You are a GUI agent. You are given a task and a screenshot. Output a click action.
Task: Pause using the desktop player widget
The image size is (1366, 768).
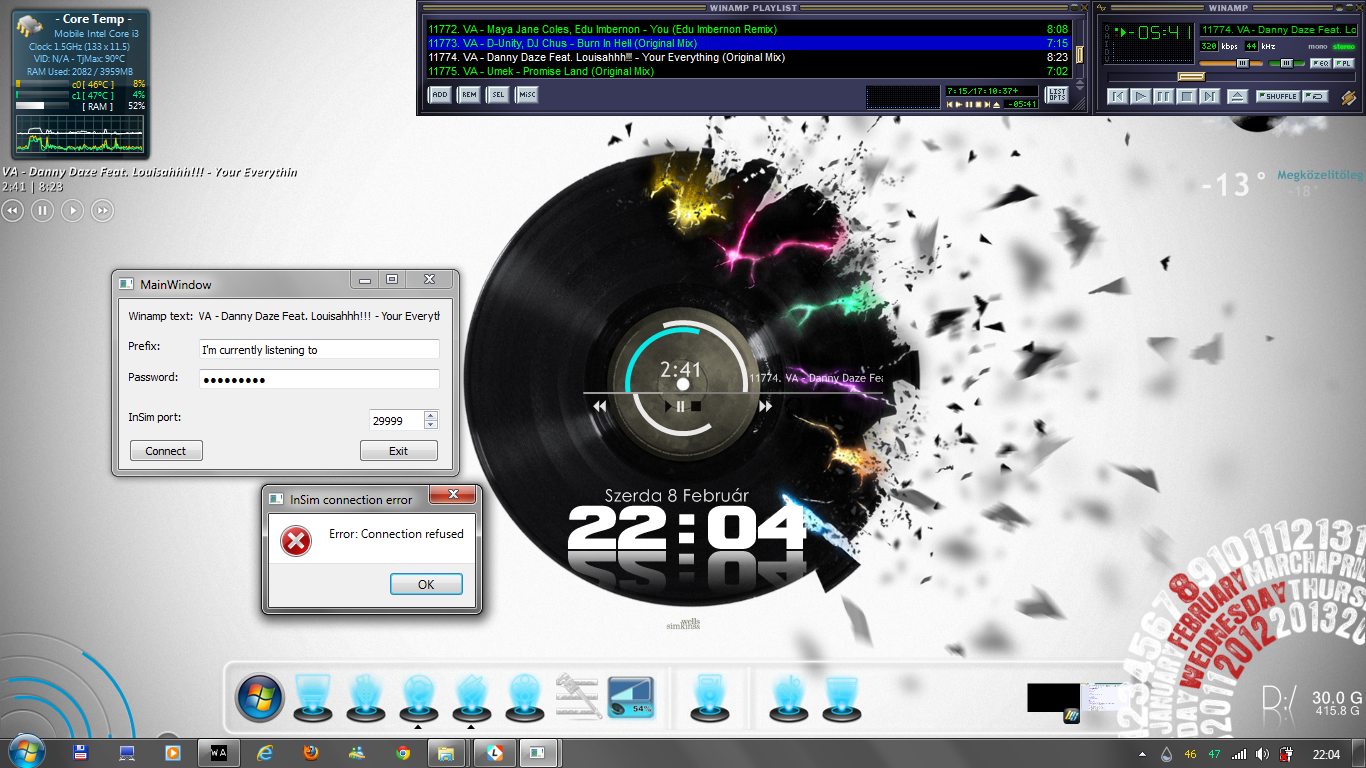[42, 210]
